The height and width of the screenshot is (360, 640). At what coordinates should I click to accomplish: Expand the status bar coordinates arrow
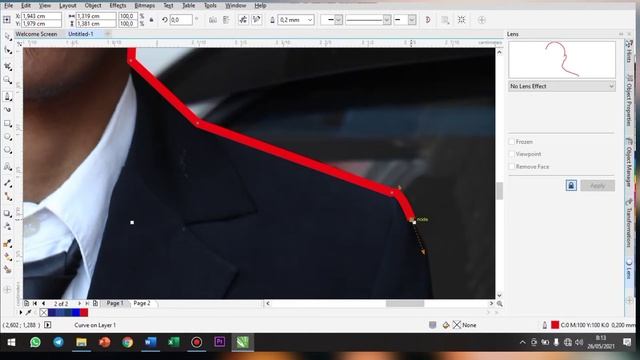pos(48,325)
